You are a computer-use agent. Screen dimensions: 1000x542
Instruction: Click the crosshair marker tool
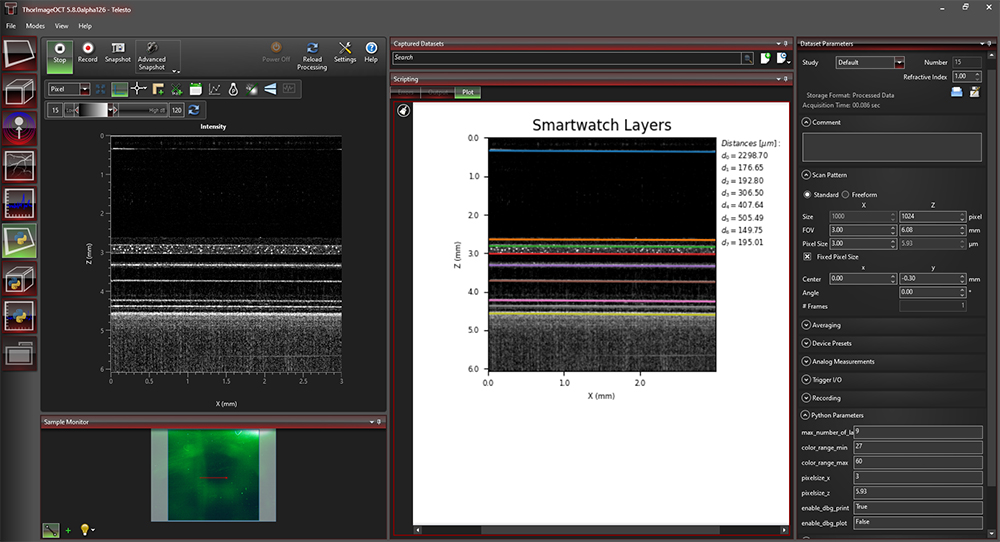click(139, 89)
